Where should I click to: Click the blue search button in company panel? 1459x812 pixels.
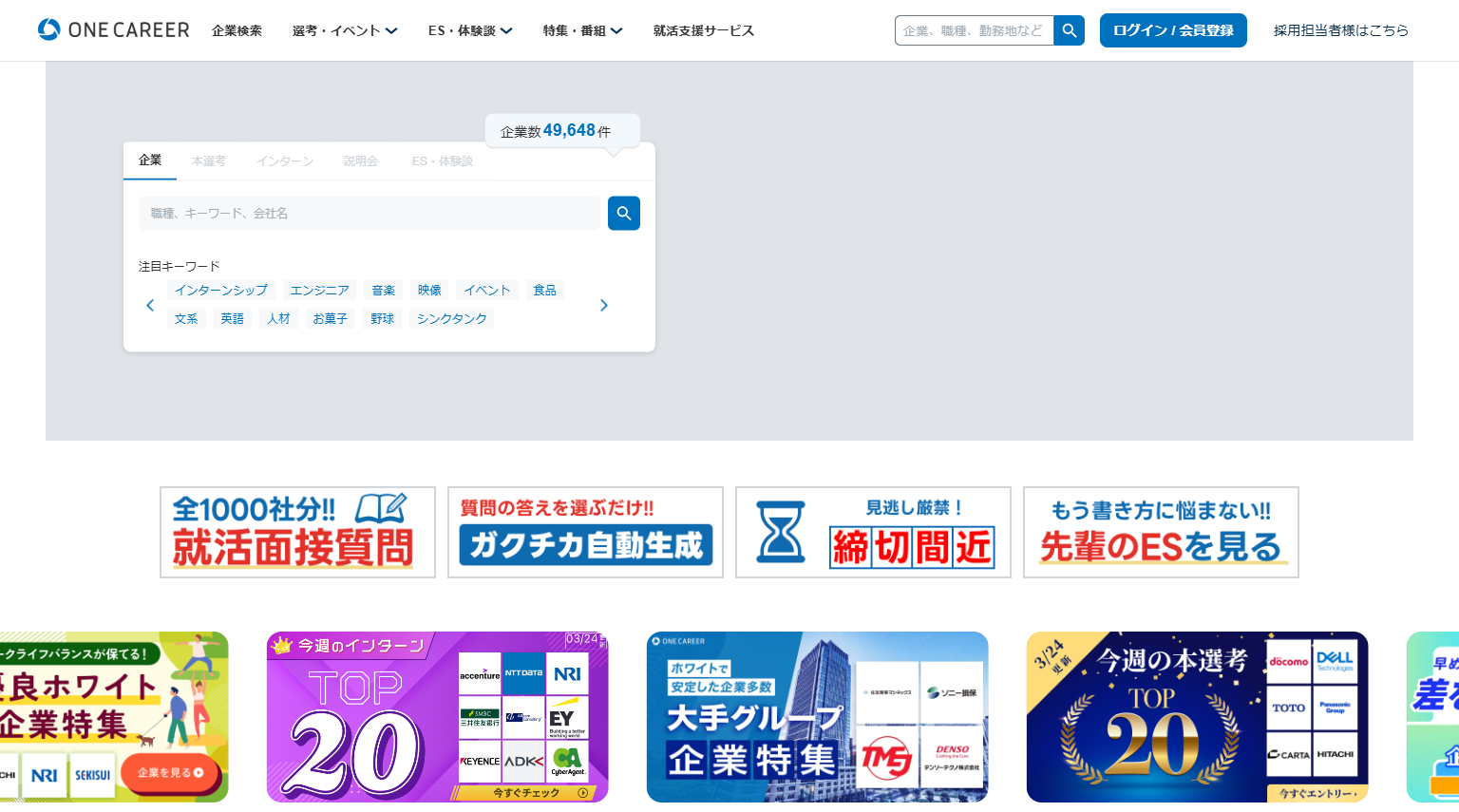pos(624,214)
